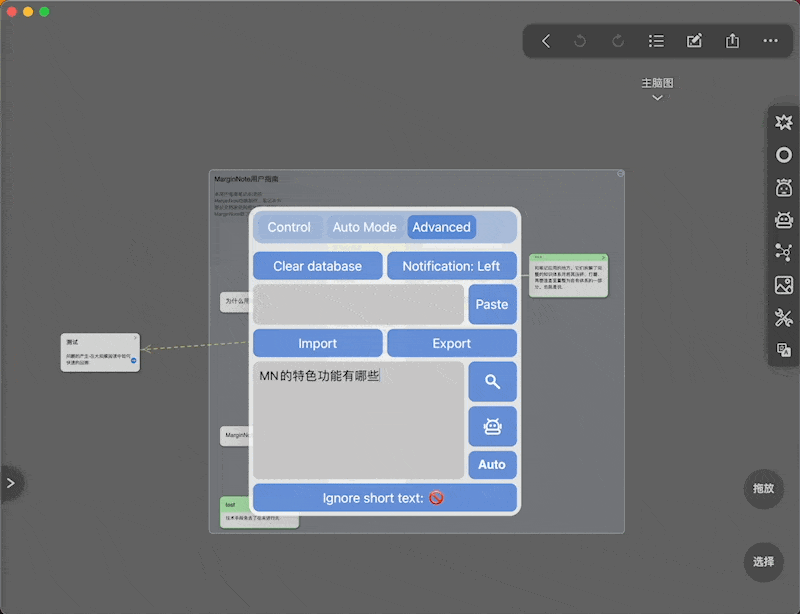Toggle the Auto button beside the query box
This screenshot has height=614, width=800.
(492, 464)
